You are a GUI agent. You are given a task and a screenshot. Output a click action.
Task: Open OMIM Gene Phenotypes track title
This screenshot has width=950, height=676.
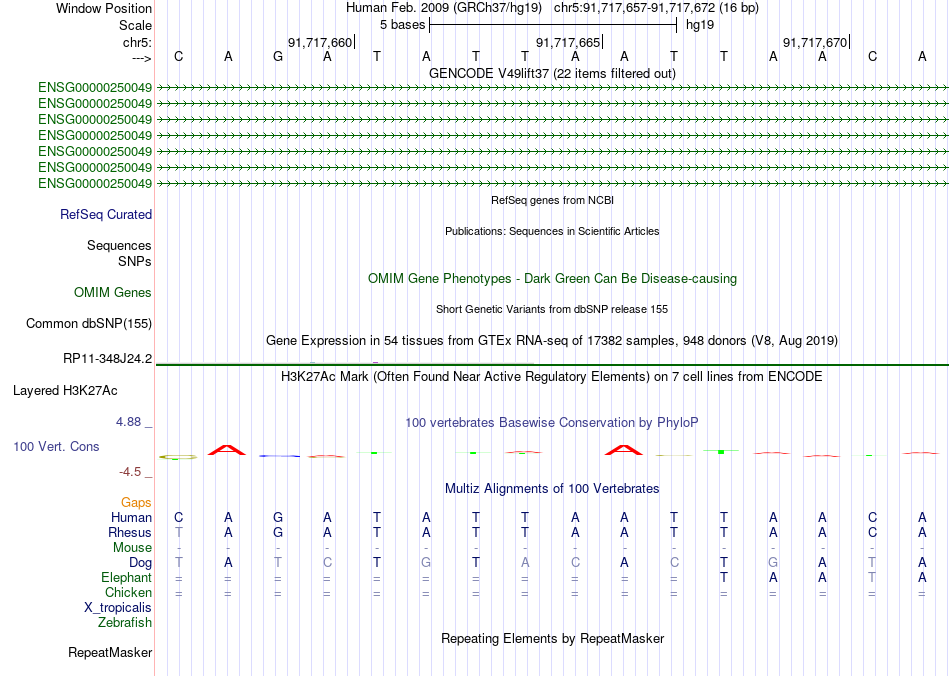[552, 279]
